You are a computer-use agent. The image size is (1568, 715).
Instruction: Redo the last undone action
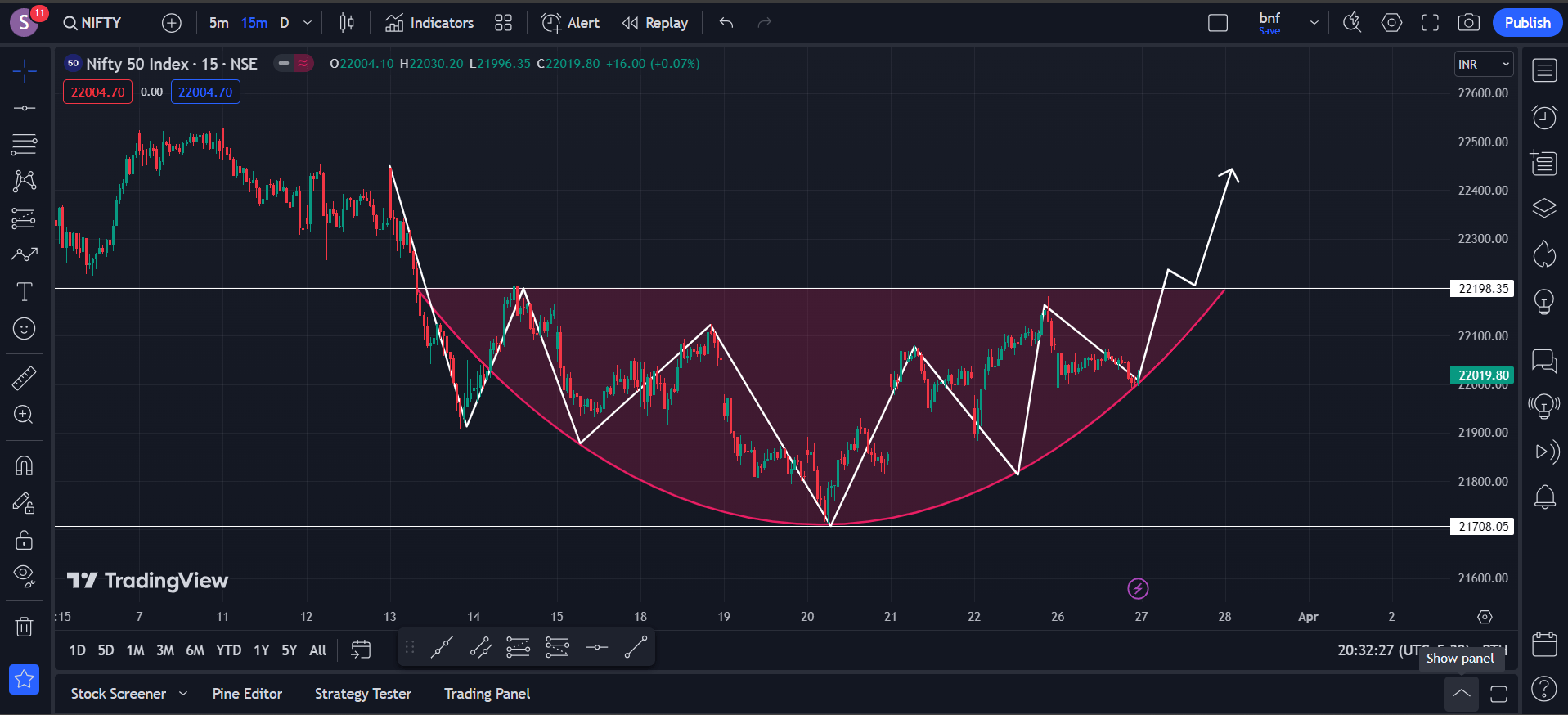click(765, 23)
